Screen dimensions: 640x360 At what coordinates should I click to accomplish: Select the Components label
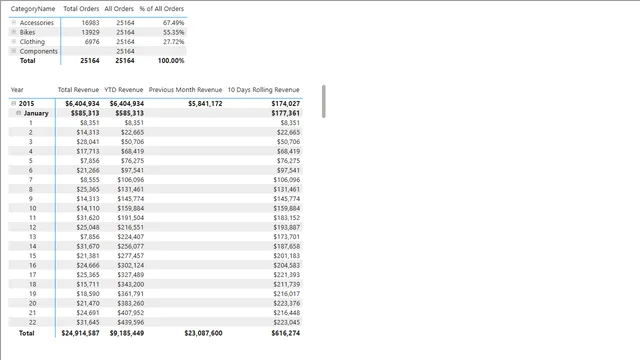point(39,51)
